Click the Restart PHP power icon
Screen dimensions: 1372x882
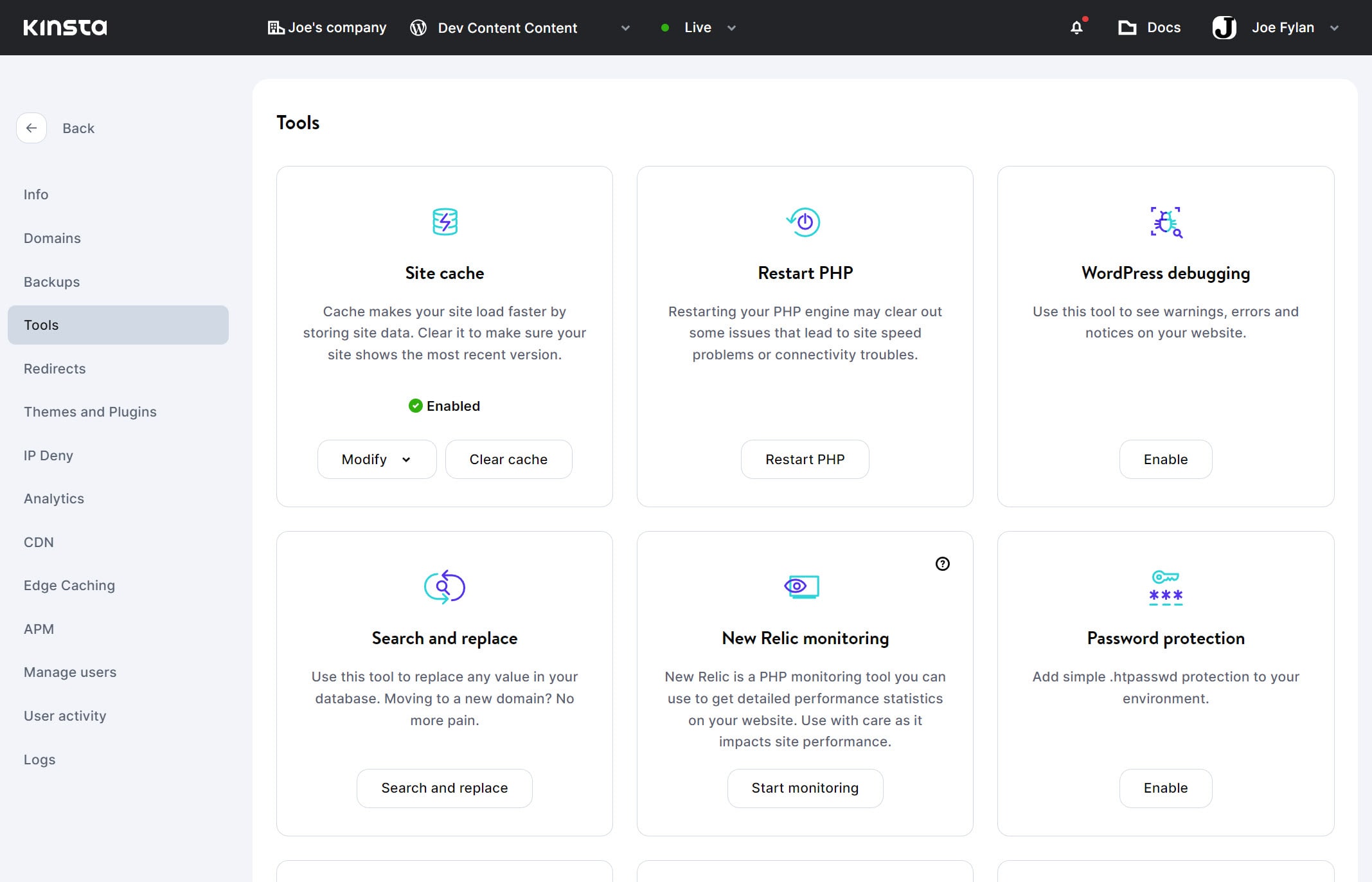point(804,222)
